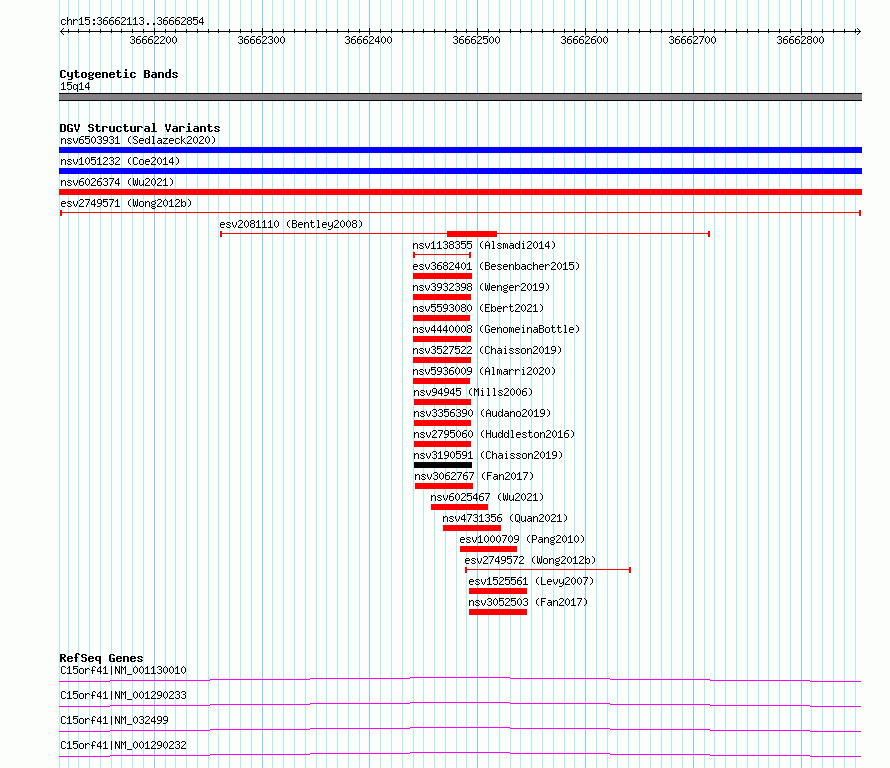
Task: Select the blue nsv1051232 (Coe2014) variant bar
Action: click(460, 171)
